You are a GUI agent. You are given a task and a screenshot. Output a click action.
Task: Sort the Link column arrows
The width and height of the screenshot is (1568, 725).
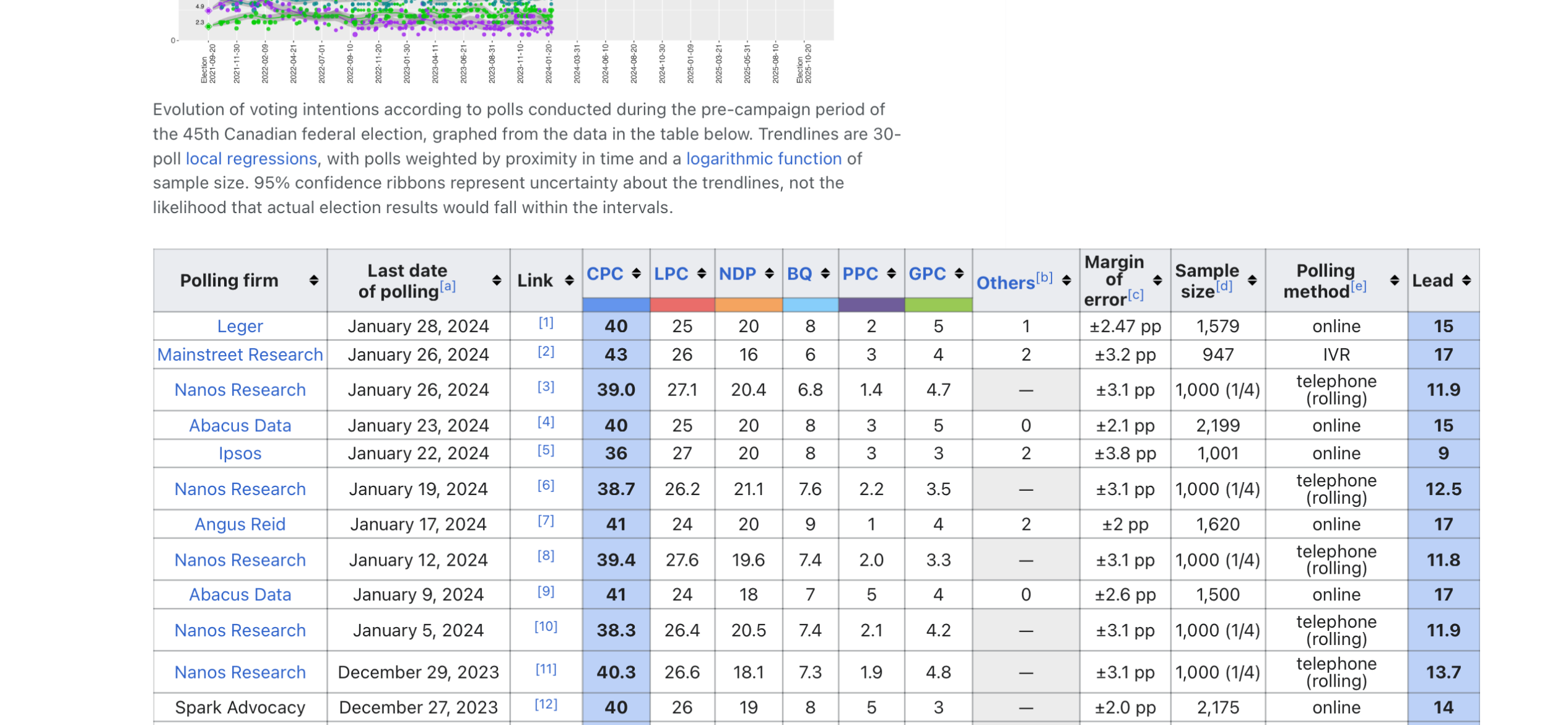(569, 280)
